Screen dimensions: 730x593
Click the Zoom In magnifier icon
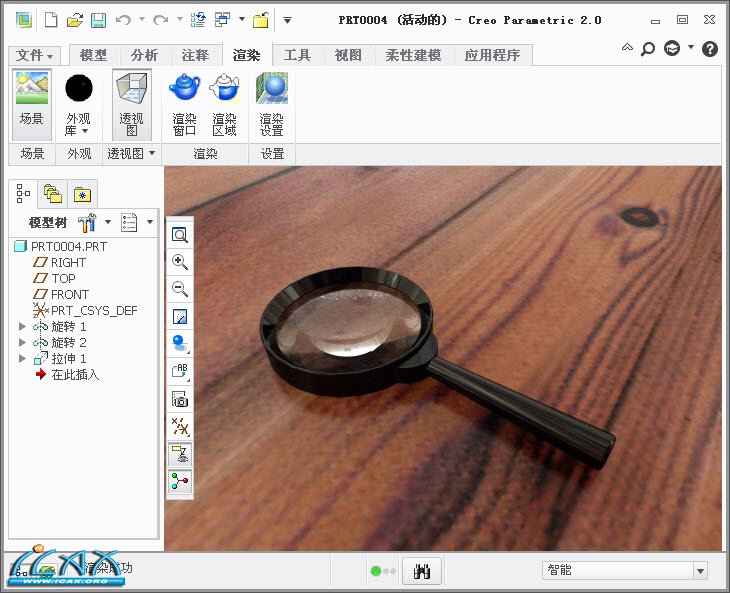point(180,262)
